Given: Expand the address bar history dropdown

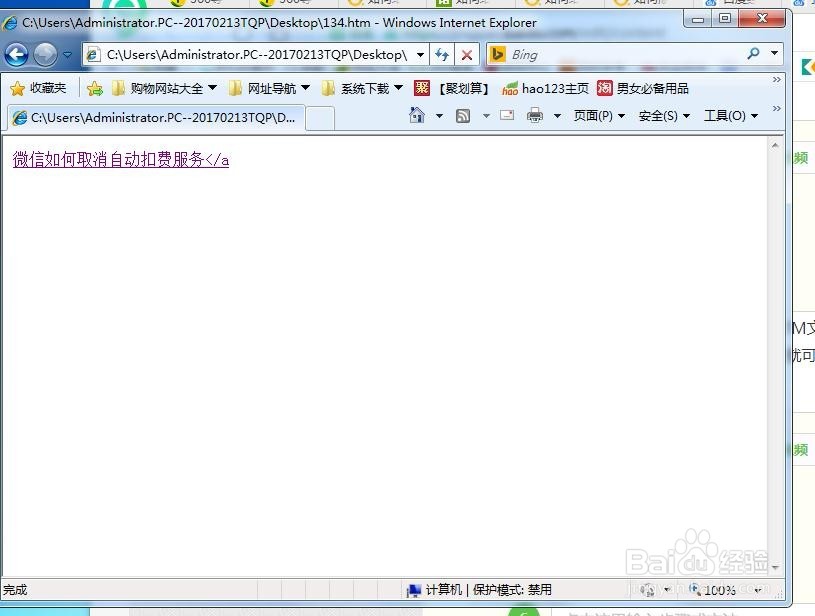Looking at the screenshot, I should (420, 55).
